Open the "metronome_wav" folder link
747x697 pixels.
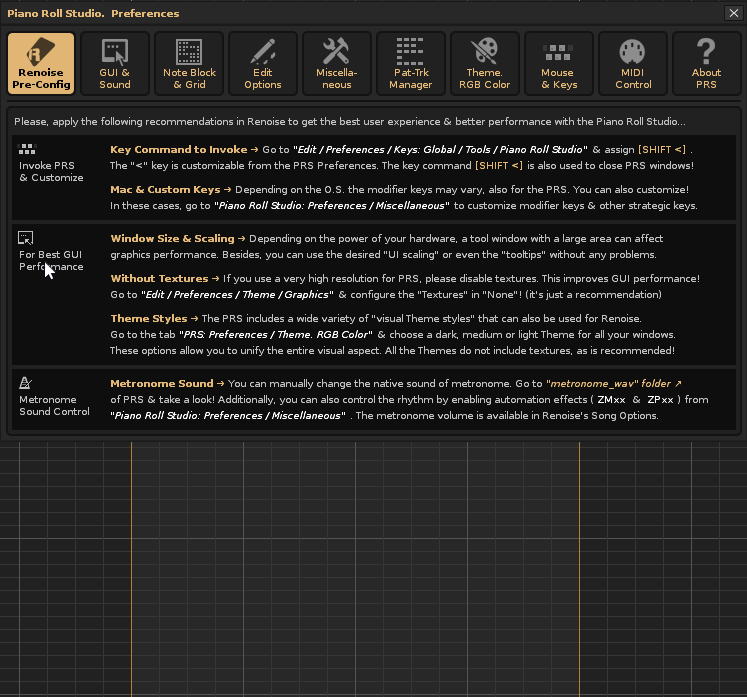click(614, 384)
